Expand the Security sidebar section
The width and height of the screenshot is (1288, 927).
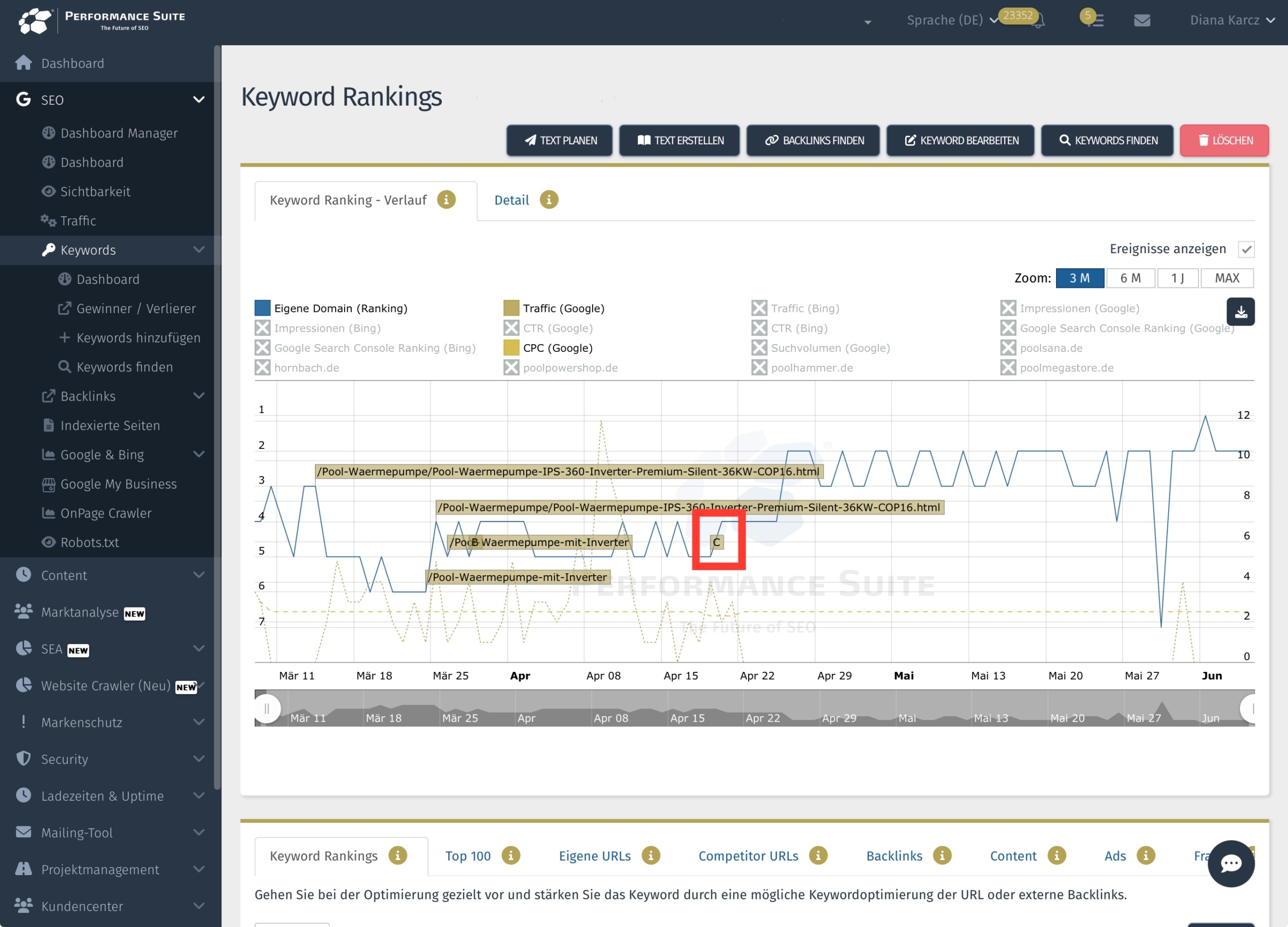click(x=199, y=759)
